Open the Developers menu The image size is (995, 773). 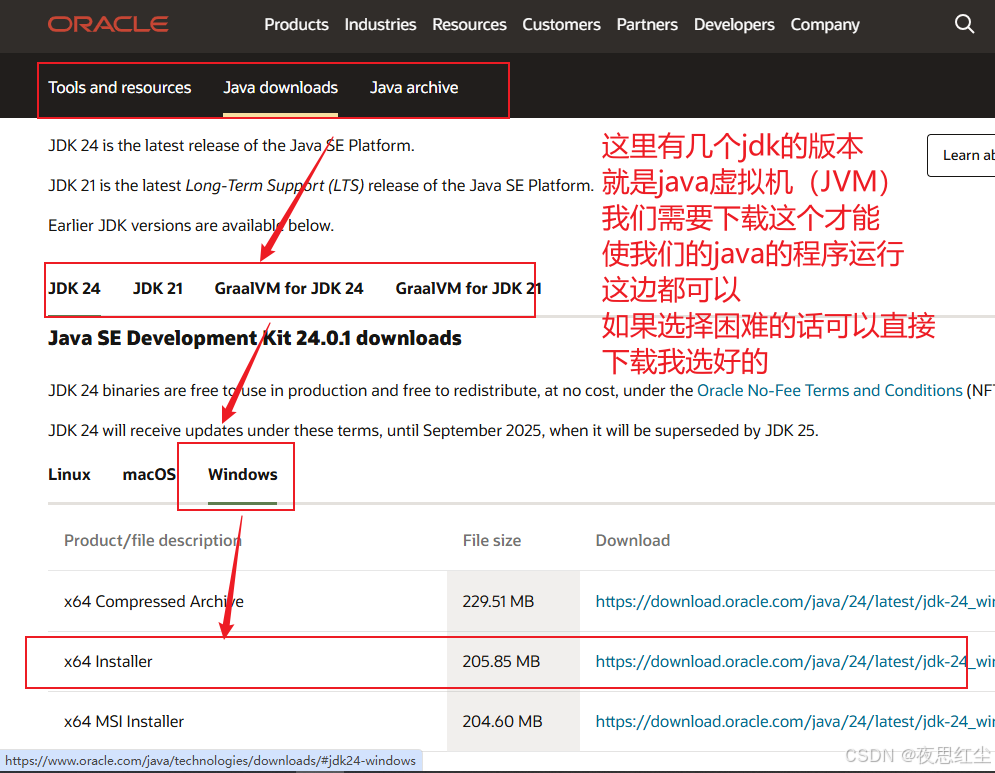point(734,25)
